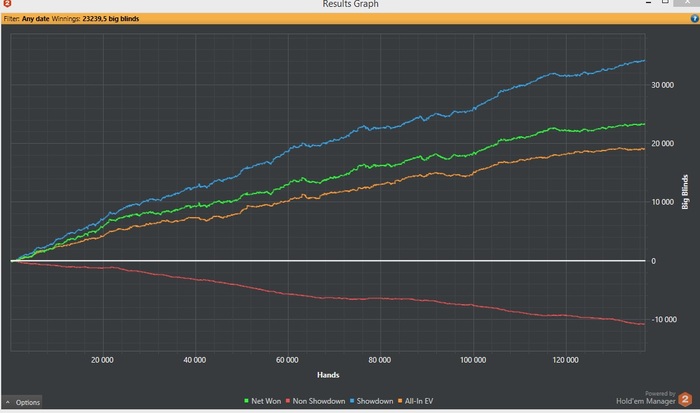The image size is (700, 413).
Task: Click the 80 000 hands axis label
Action: 379,360
